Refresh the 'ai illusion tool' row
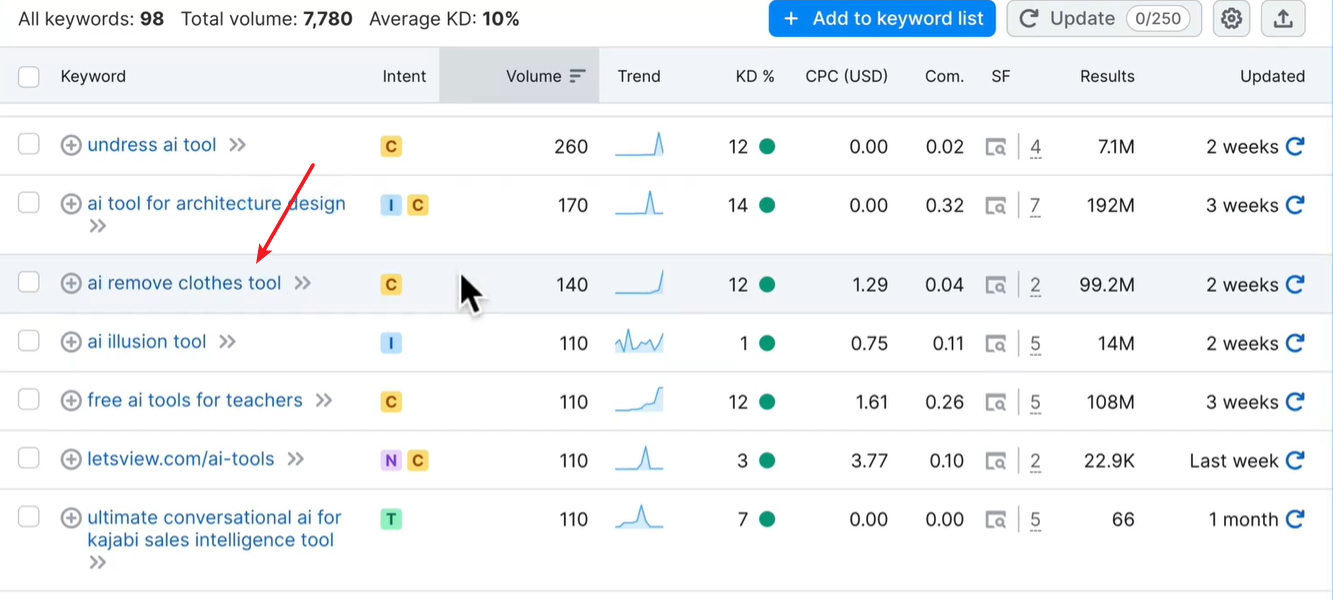 (x=1295, y=343)
